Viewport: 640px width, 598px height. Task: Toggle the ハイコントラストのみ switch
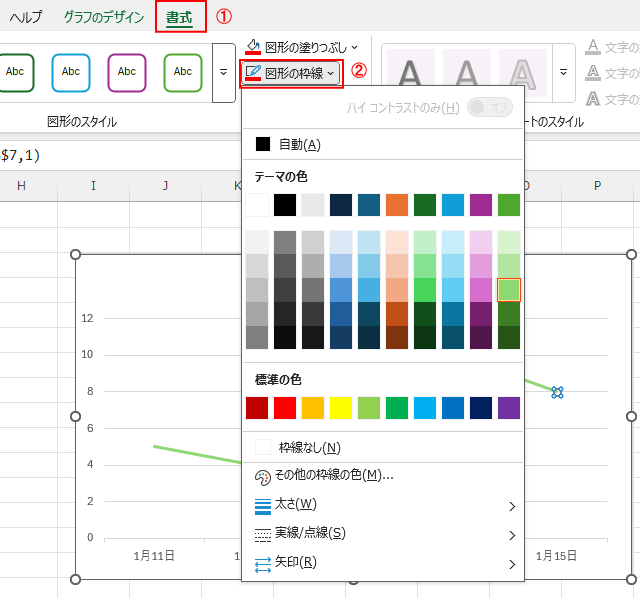coord(490,107)
